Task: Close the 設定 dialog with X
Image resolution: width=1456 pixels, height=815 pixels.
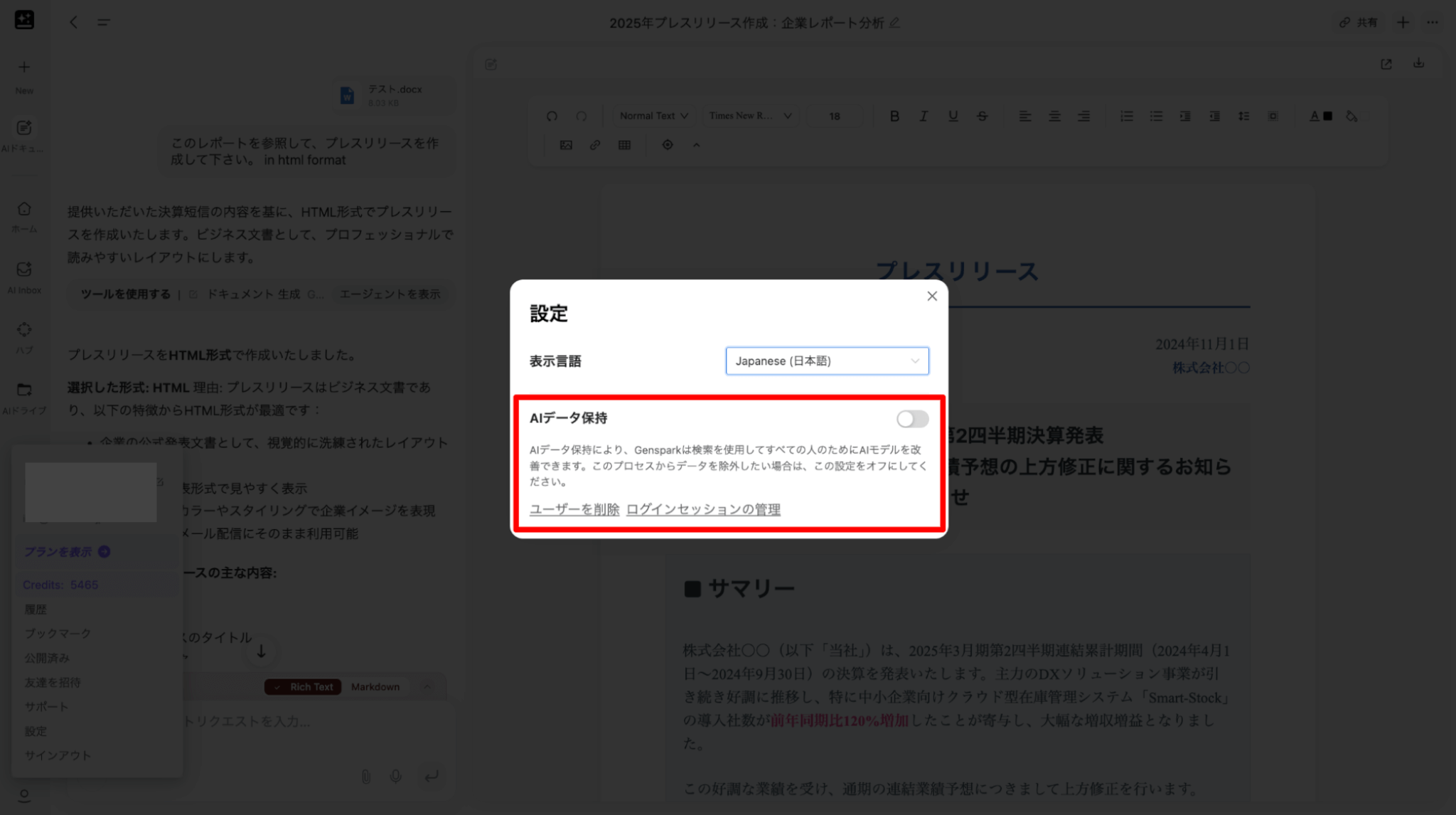Action: pos(932,296)
